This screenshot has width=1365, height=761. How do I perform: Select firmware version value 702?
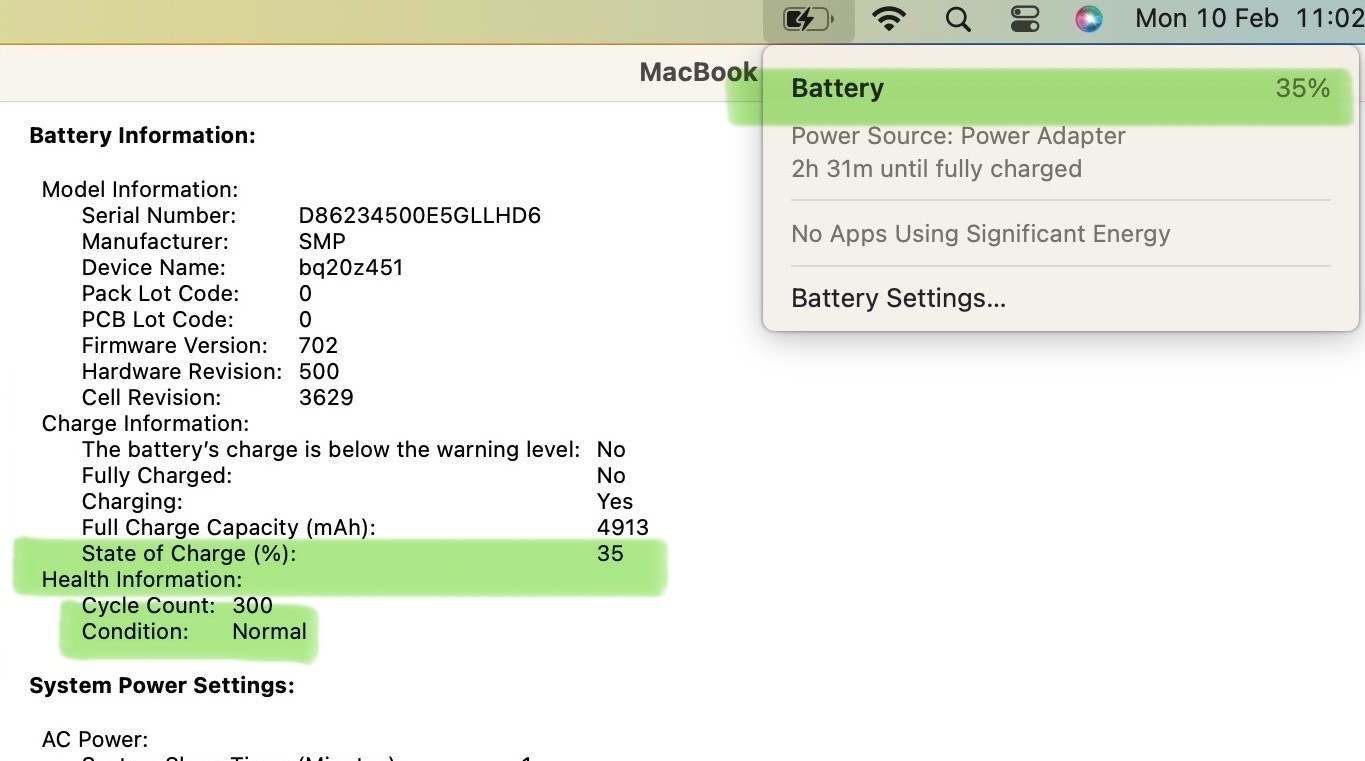point(318,345)
